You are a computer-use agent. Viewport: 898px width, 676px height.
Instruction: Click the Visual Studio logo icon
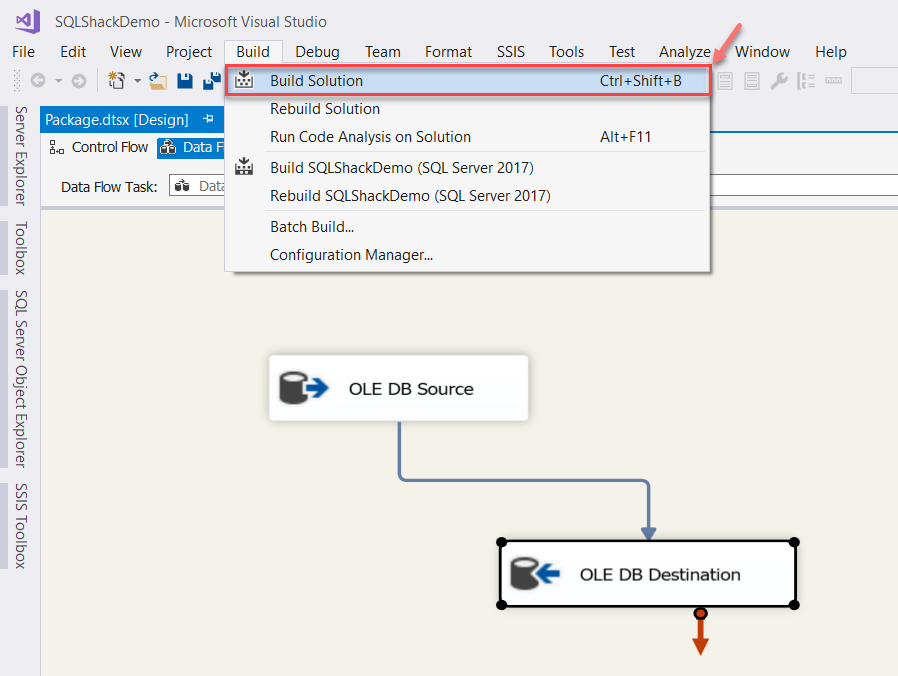(28, 21)
